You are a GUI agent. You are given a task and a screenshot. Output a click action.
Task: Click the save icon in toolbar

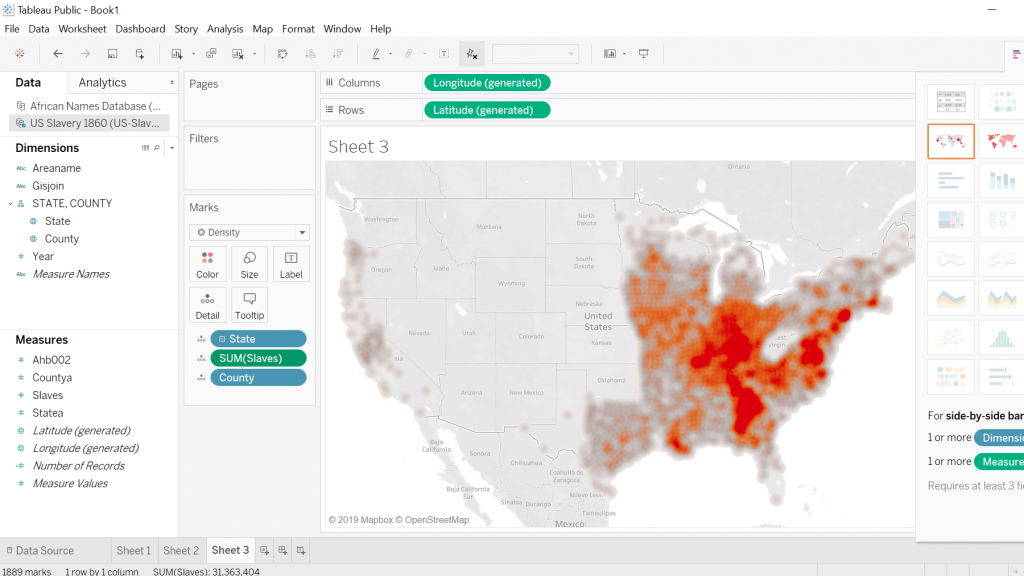112,54
